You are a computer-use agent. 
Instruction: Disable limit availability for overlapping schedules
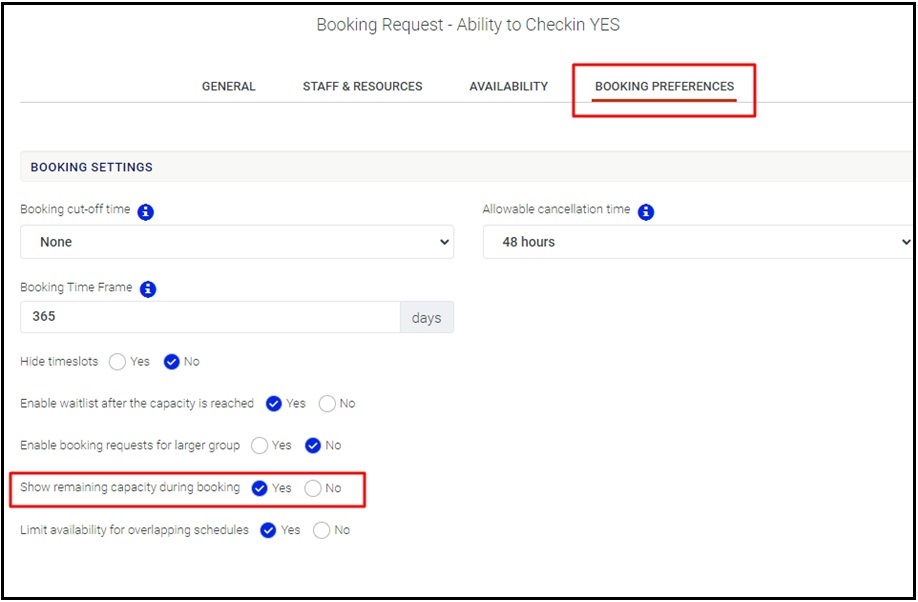pyautogui.click(x=321, y=531)
